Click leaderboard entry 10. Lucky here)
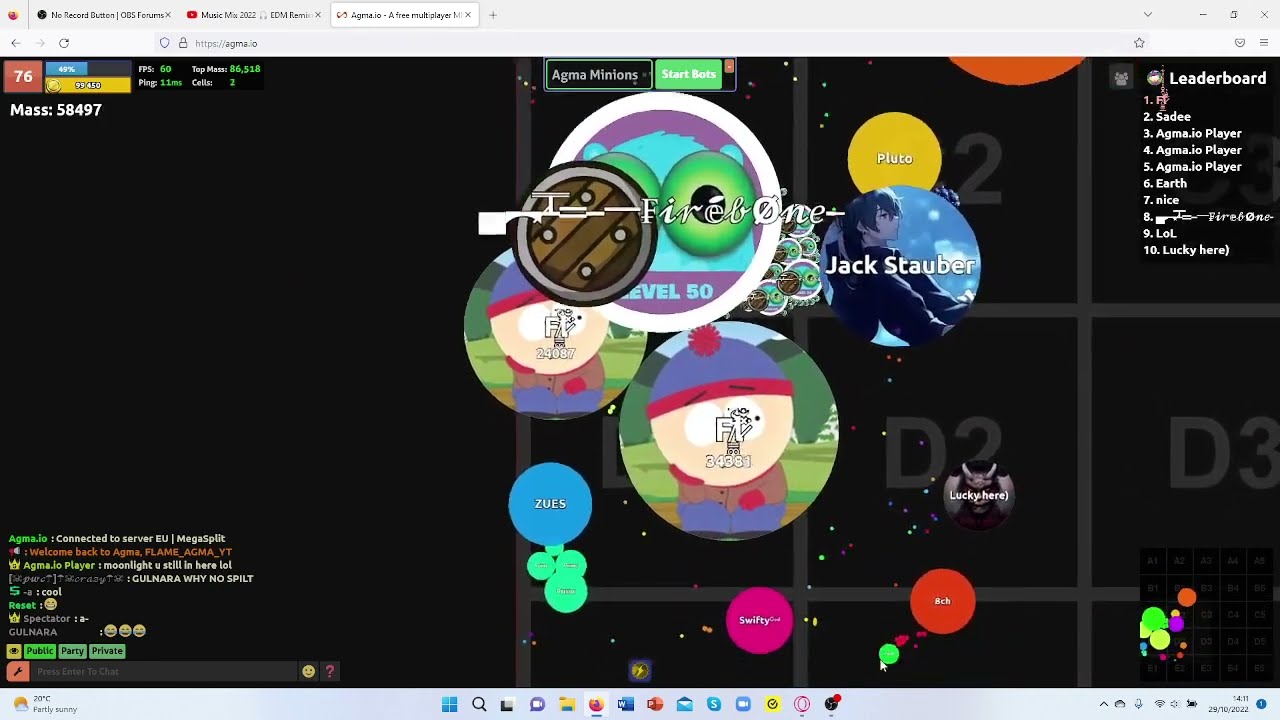 click(1186, 250)
